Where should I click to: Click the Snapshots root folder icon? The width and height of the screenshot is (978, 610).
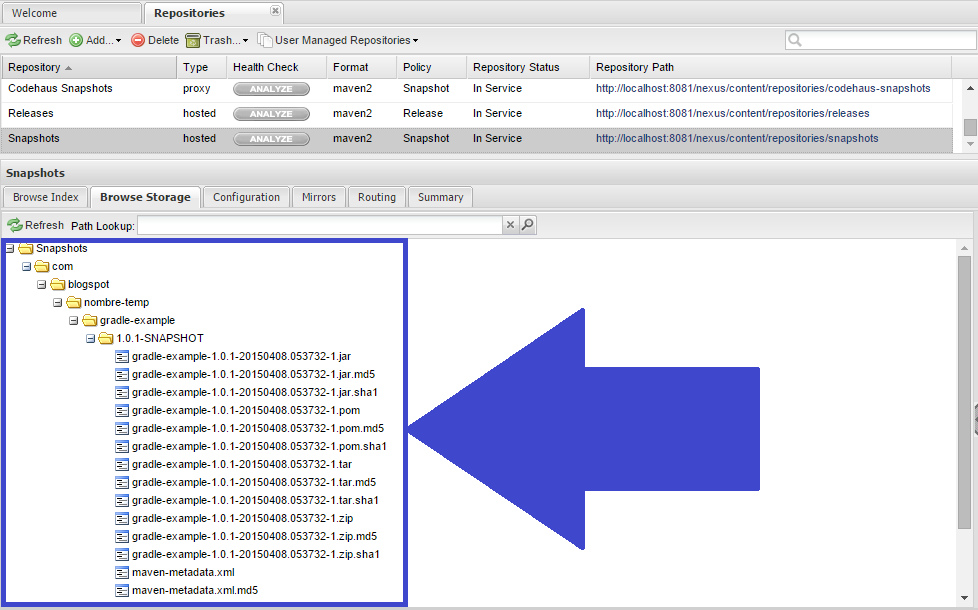tap(26, 249)
